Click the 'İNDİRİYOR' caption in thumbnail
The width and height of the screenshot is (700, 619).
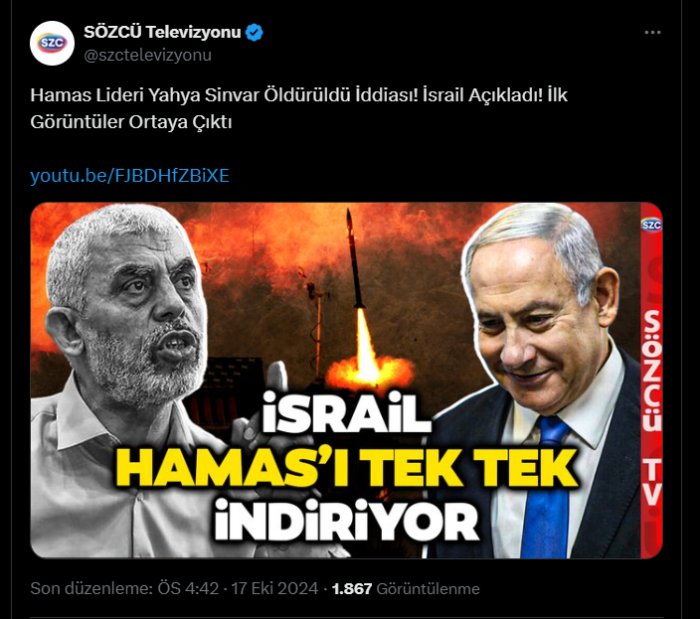(x=346, y=520)
